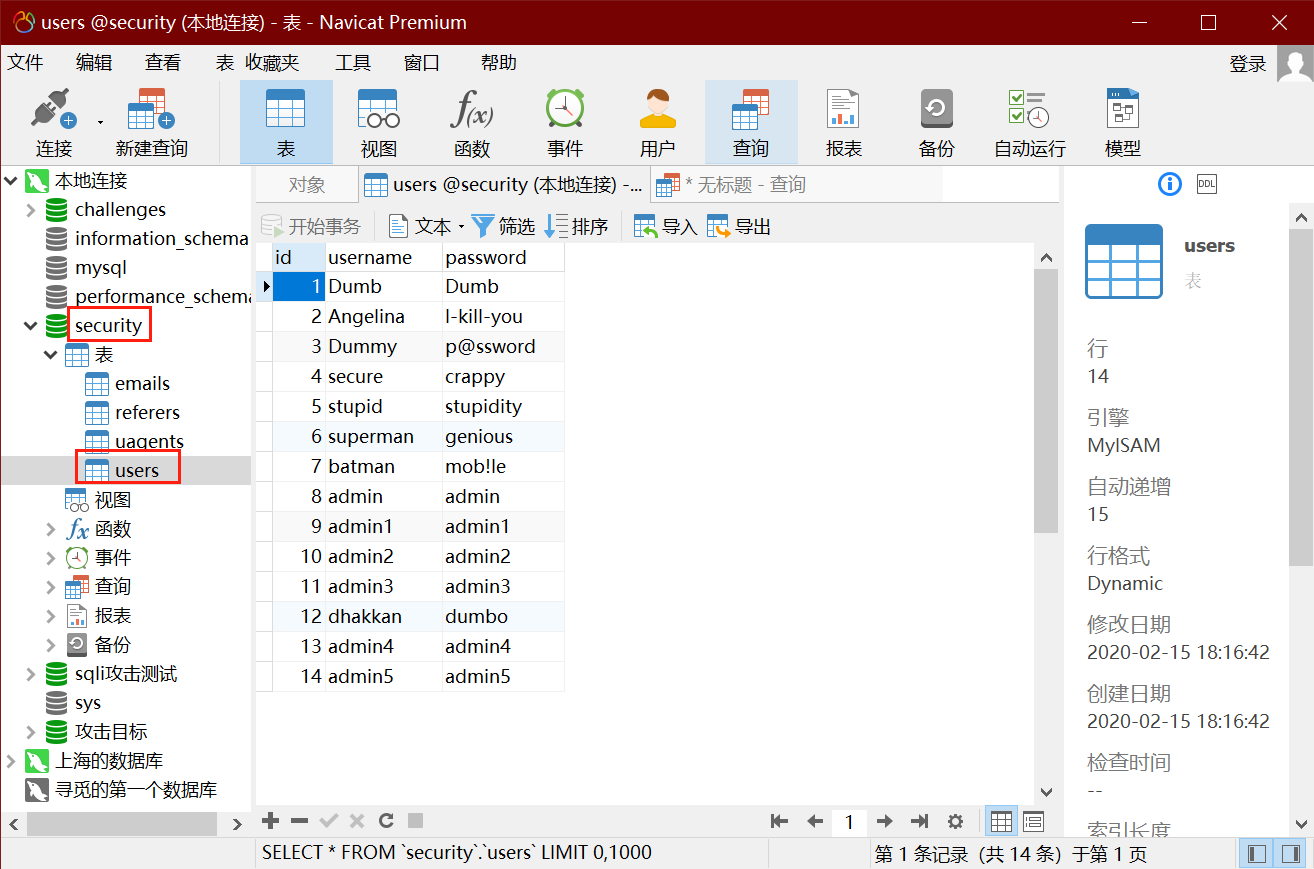Click the page number field showing 1
The image size is (1314, 869).
(x=849, y=822)
